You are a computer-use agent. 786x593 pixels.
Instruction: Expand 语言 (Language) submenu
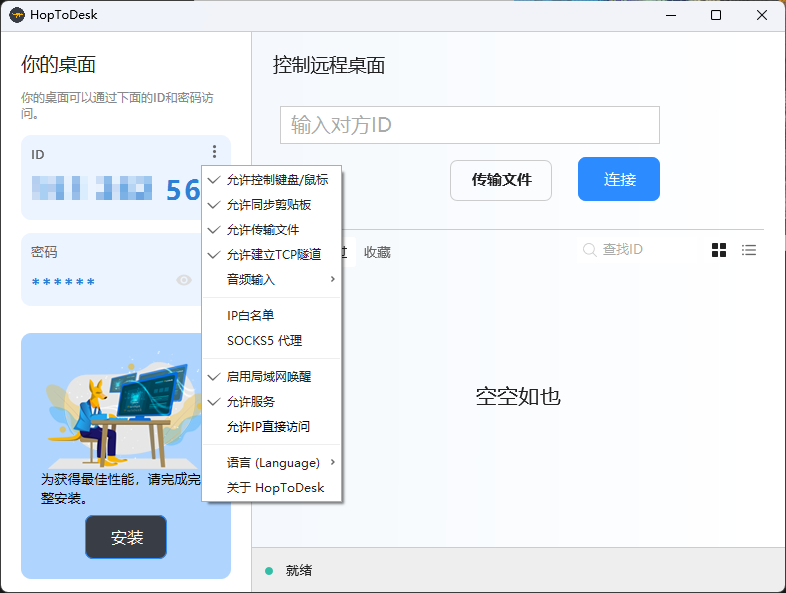pos(272,463)
